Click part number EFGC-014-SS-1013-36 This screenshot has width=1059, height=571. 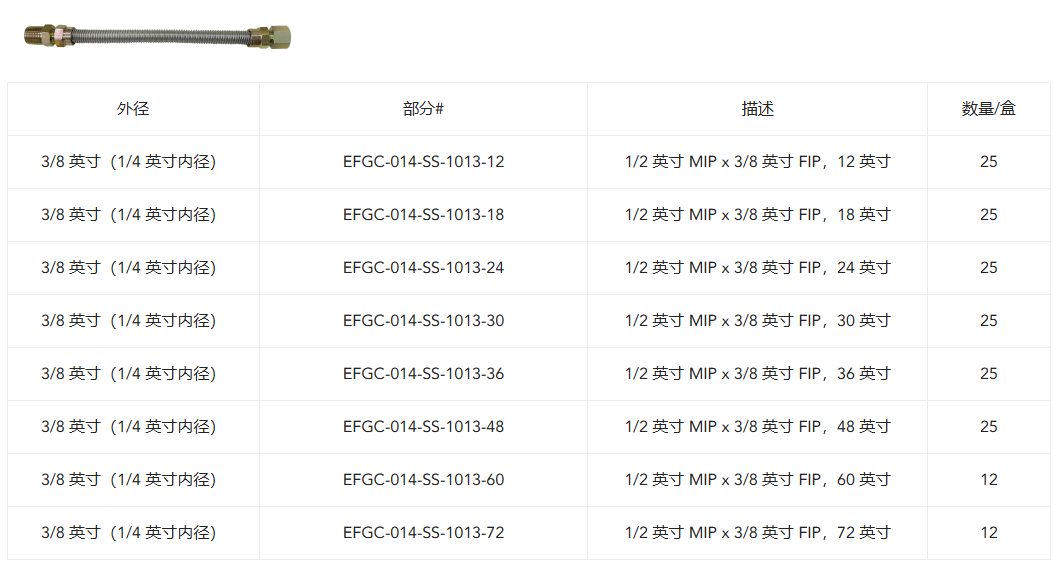tap(423, 374)
